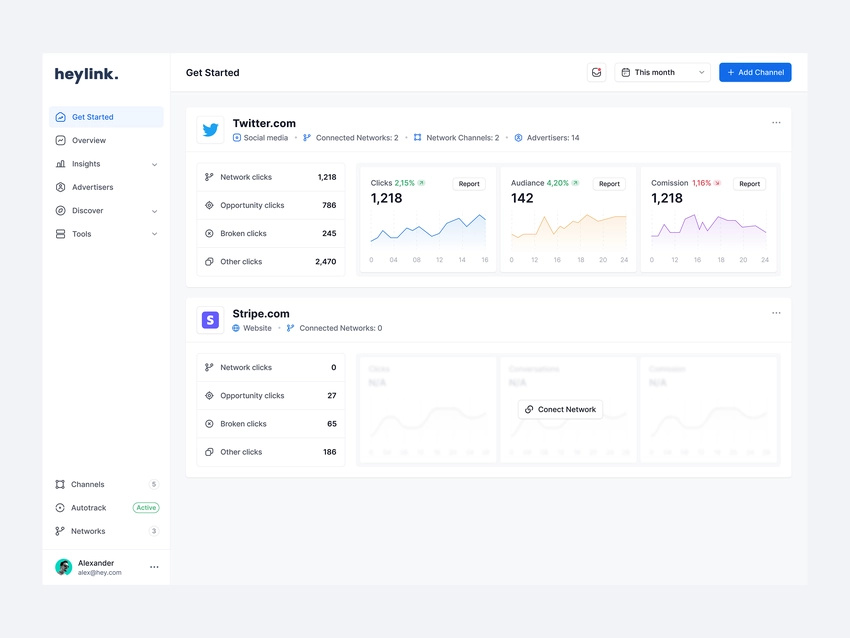Screen dimensions: 850x638
Task: Click the Network clicks branch icon for Twitter.com
Action: coord(209,175)
